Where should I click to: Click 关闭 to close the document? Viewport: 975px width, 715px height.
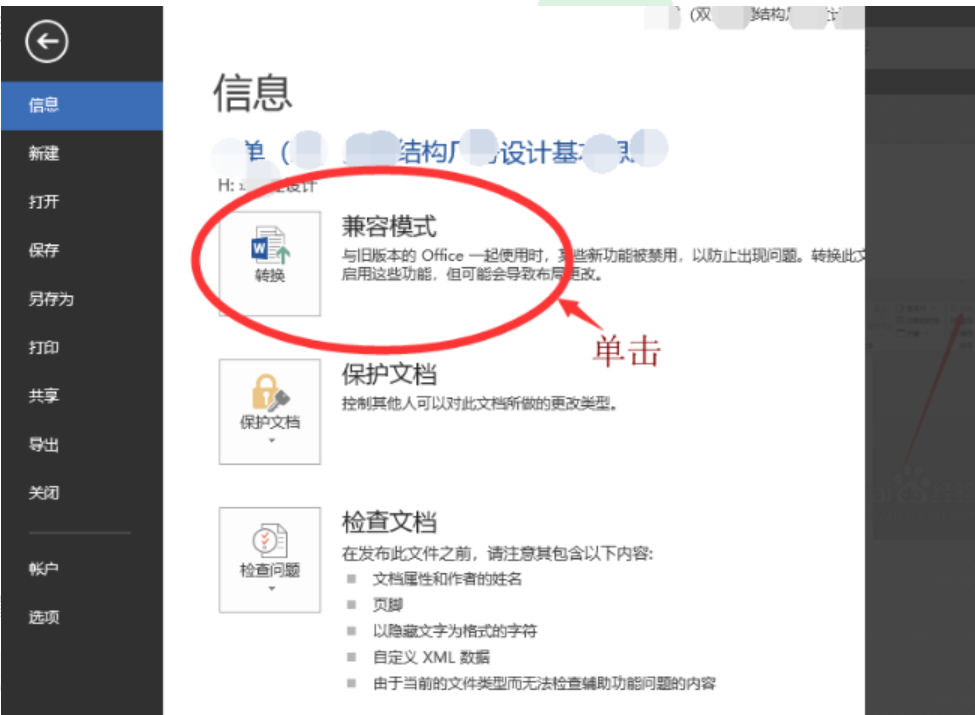[x=44, y=493]
